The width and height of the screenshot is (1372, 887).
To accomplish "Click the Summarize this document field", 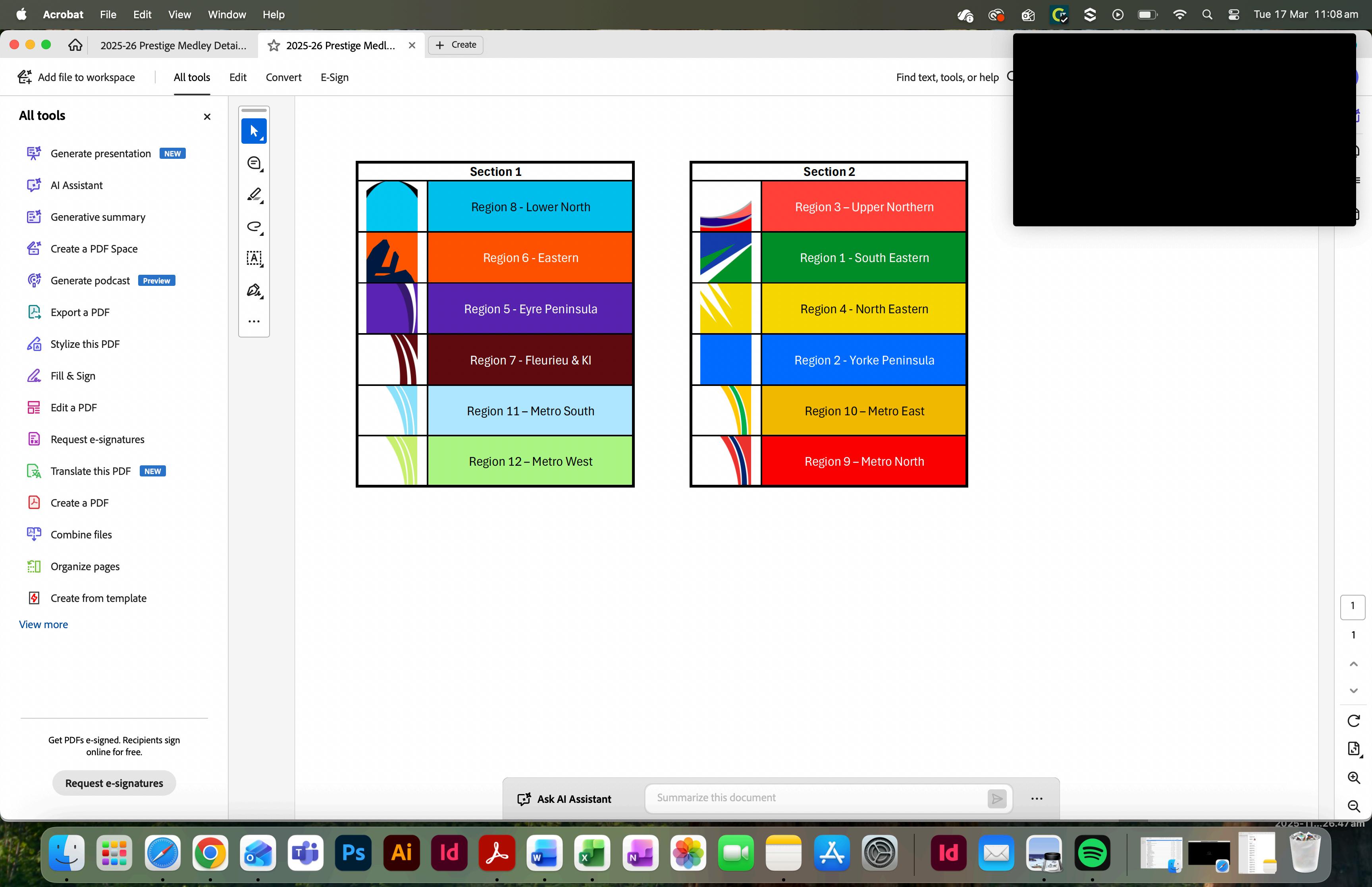I will (817, 798).
